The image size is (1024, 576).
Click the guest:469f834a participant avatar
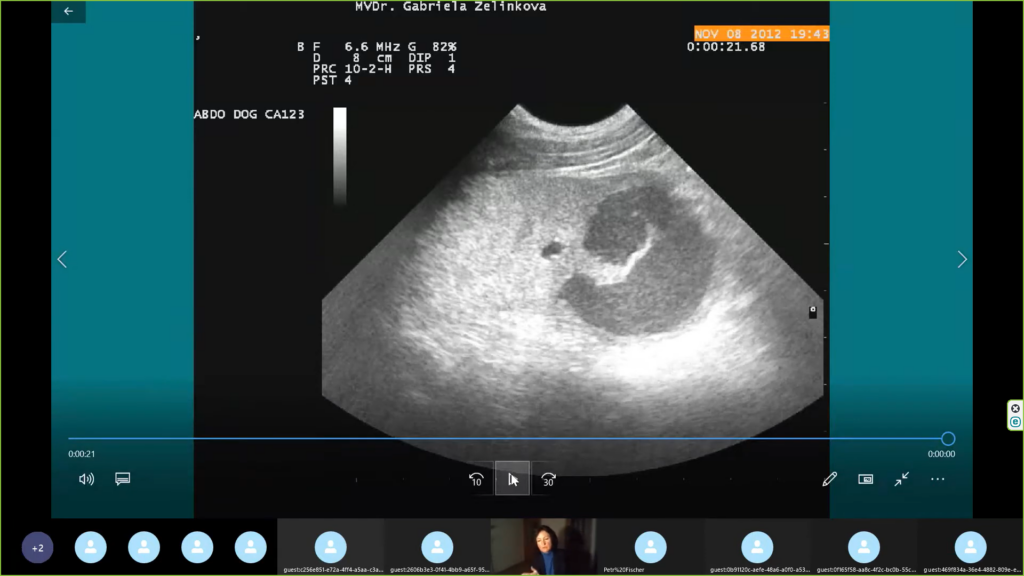[x=970, y=546]
